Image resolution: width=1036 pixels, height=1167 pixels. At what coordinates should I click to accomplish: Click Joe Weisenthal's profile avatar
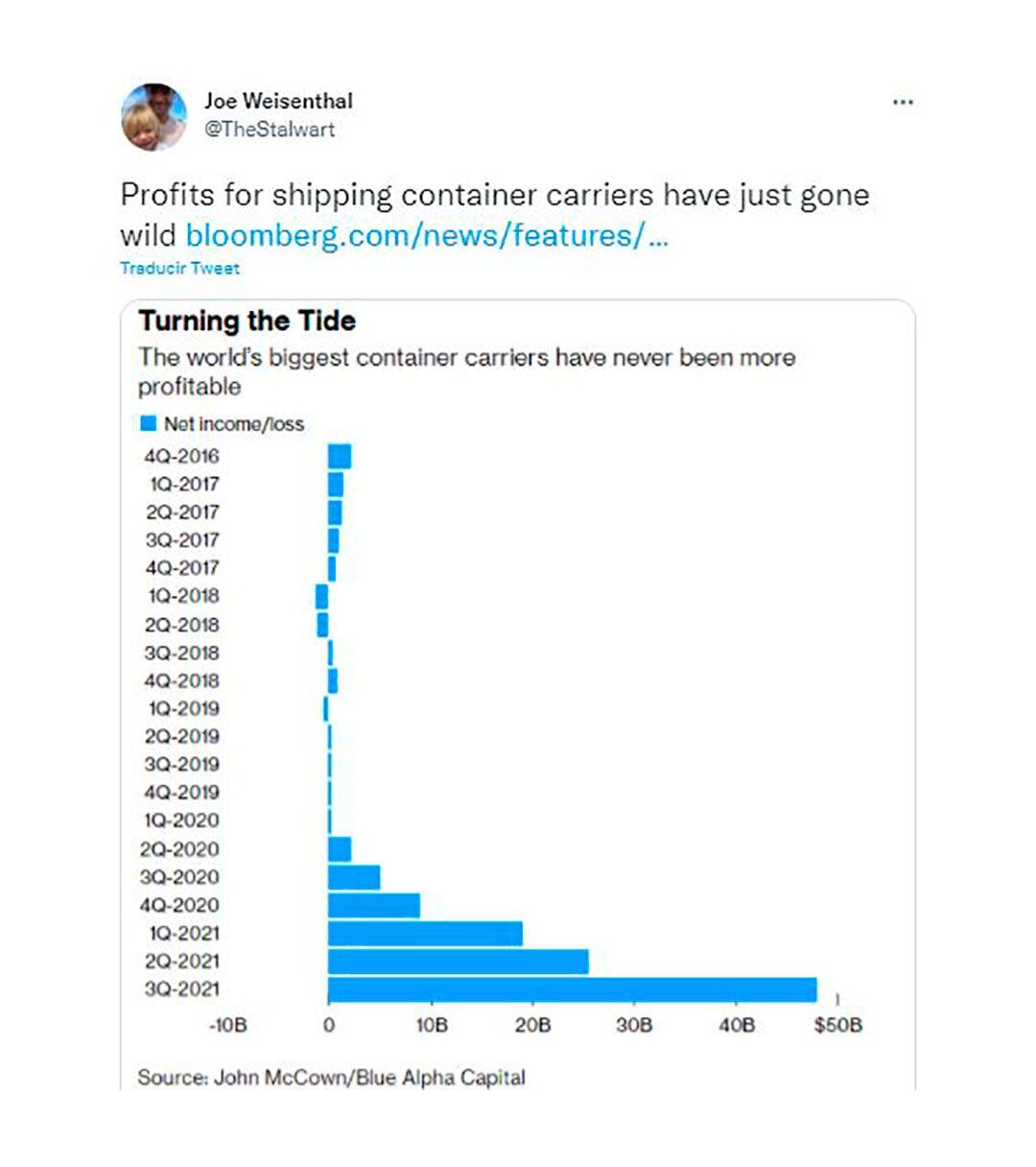[153, 116]
